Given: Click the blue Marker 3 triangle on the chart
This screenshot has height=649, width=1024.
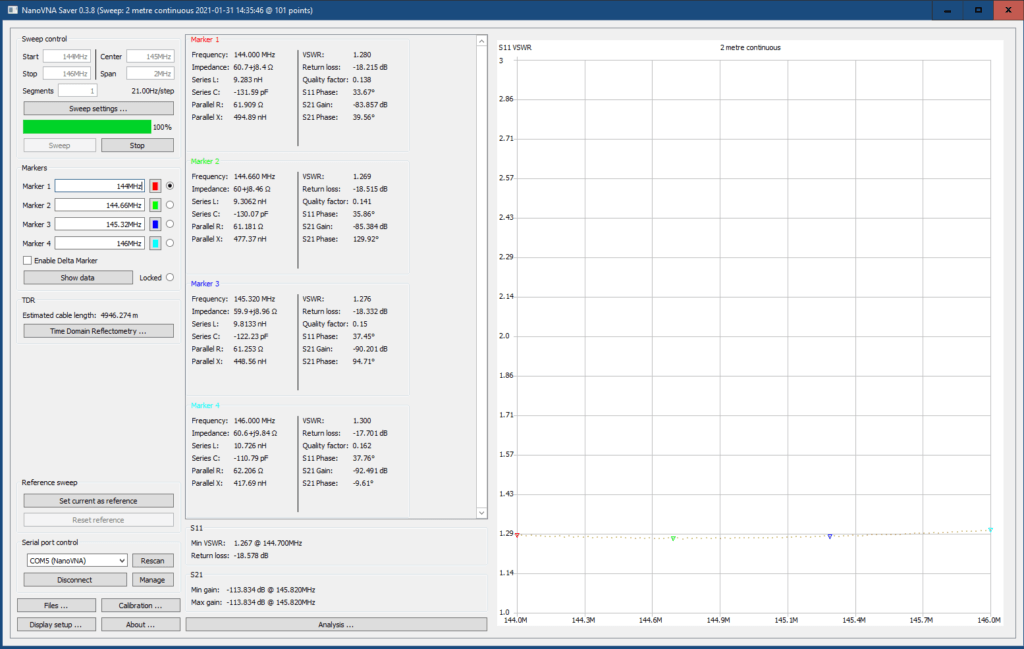Looking at the screenshot, I should pyautogui.click(x=830, y=537).
